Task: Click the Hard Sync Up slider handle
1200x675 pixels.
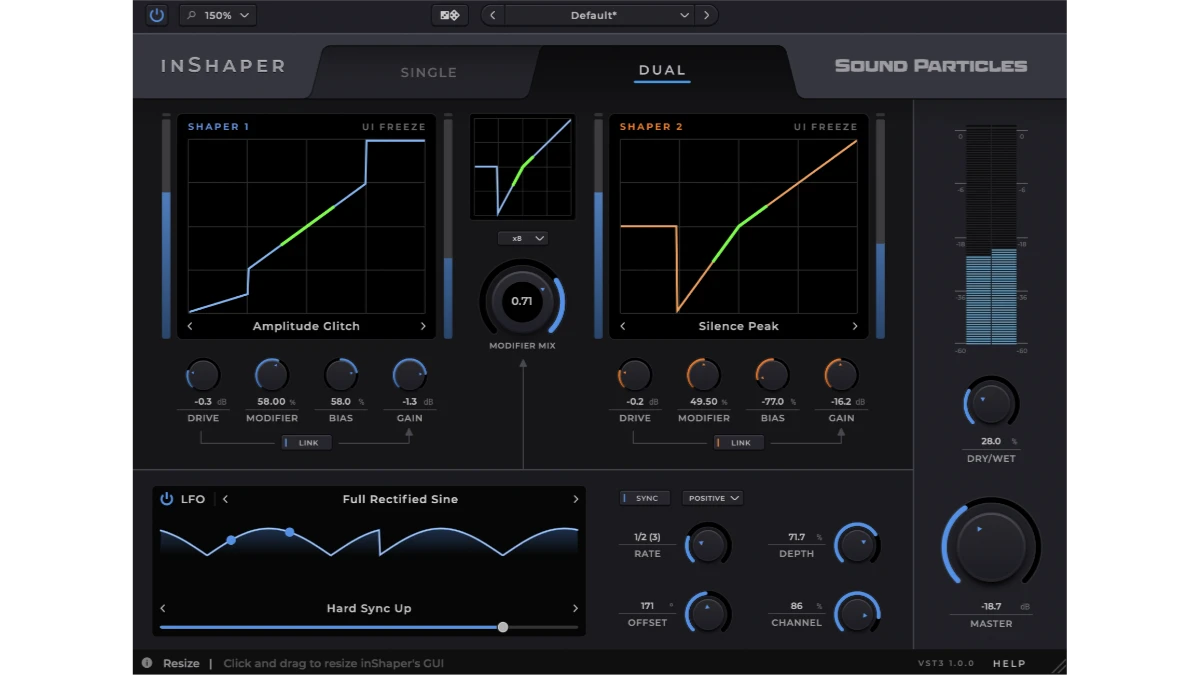Action: 503,627
